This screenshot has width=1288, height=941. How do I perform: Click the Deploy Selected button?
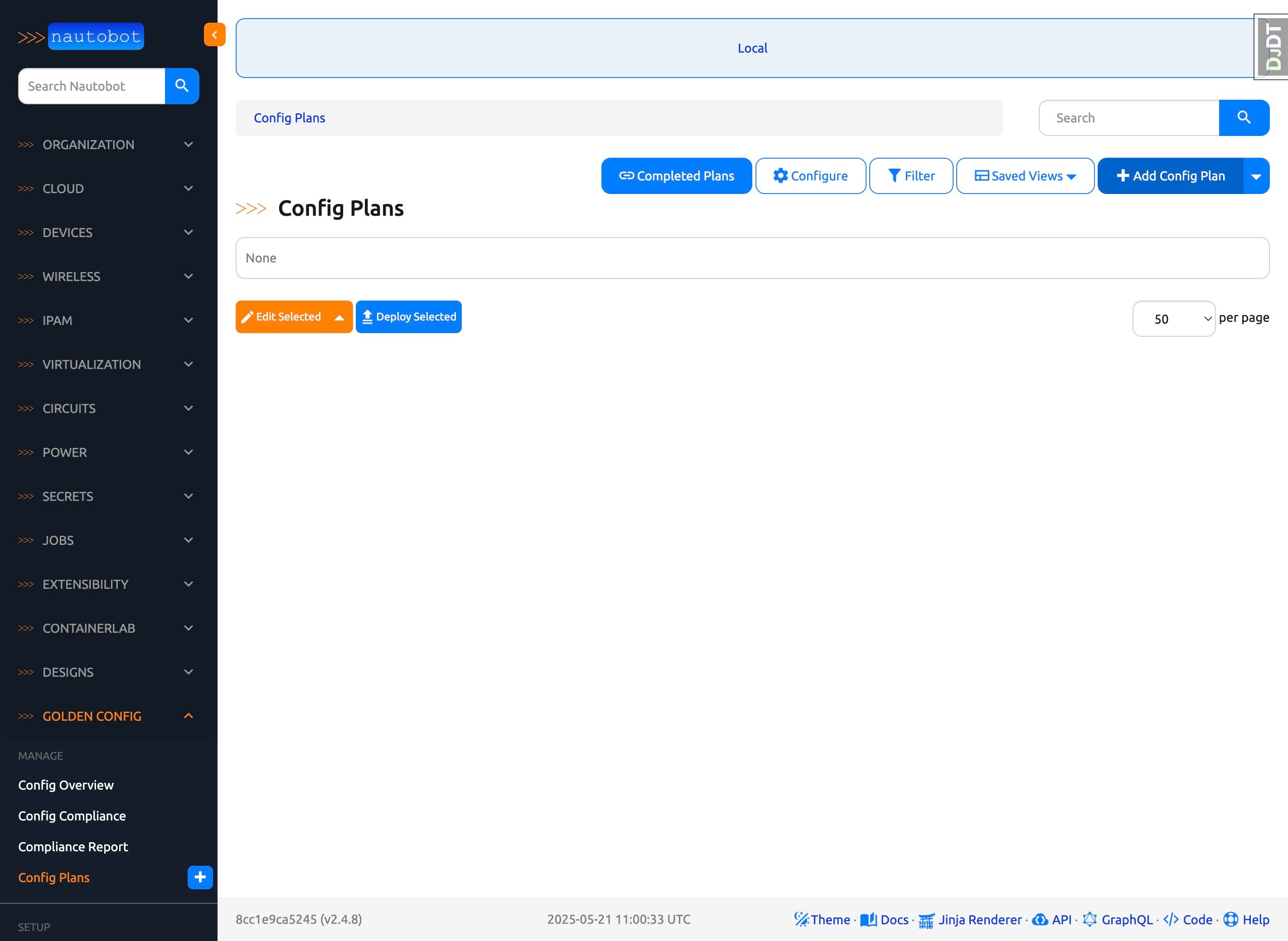(408, 317)
